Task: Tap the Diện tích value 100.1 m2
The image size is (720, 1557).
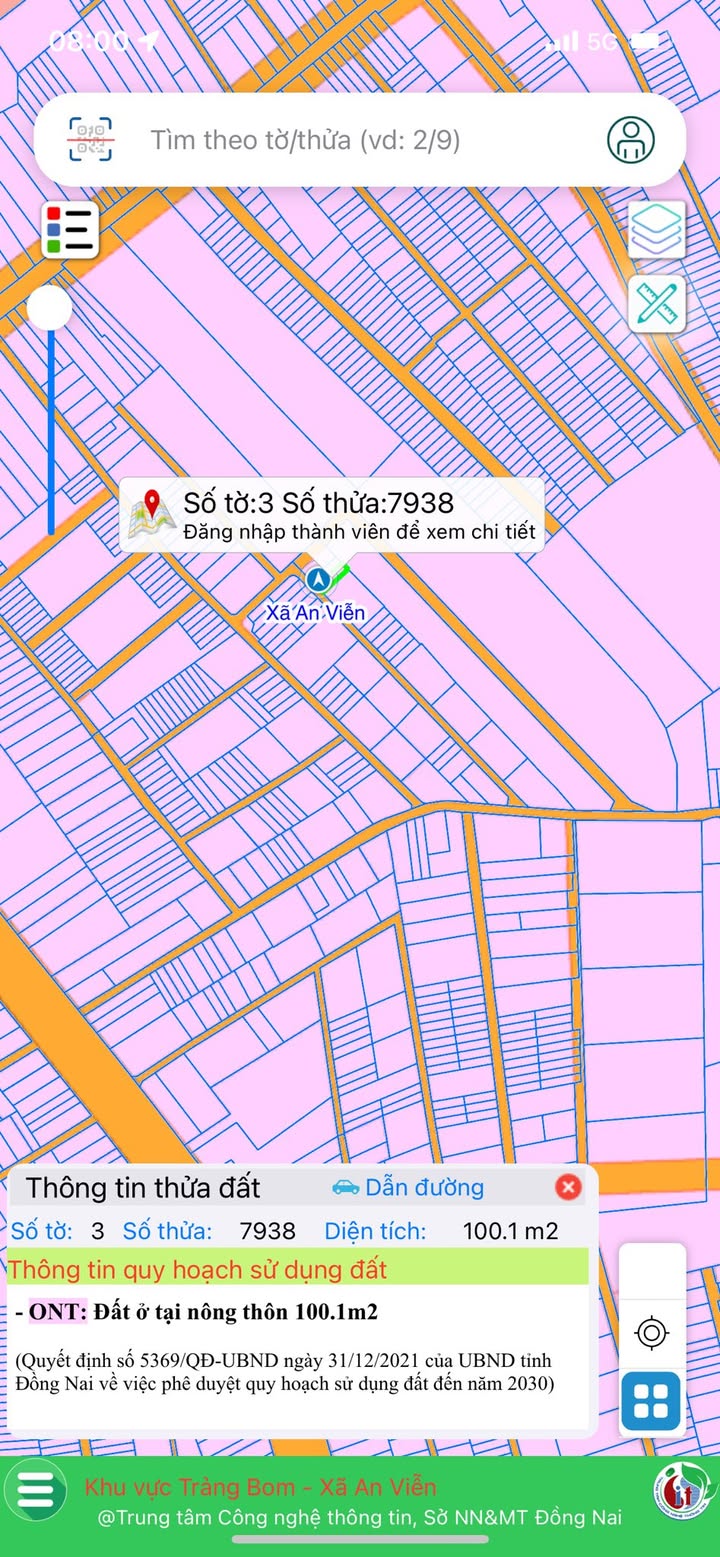Action: point(510,1231)
